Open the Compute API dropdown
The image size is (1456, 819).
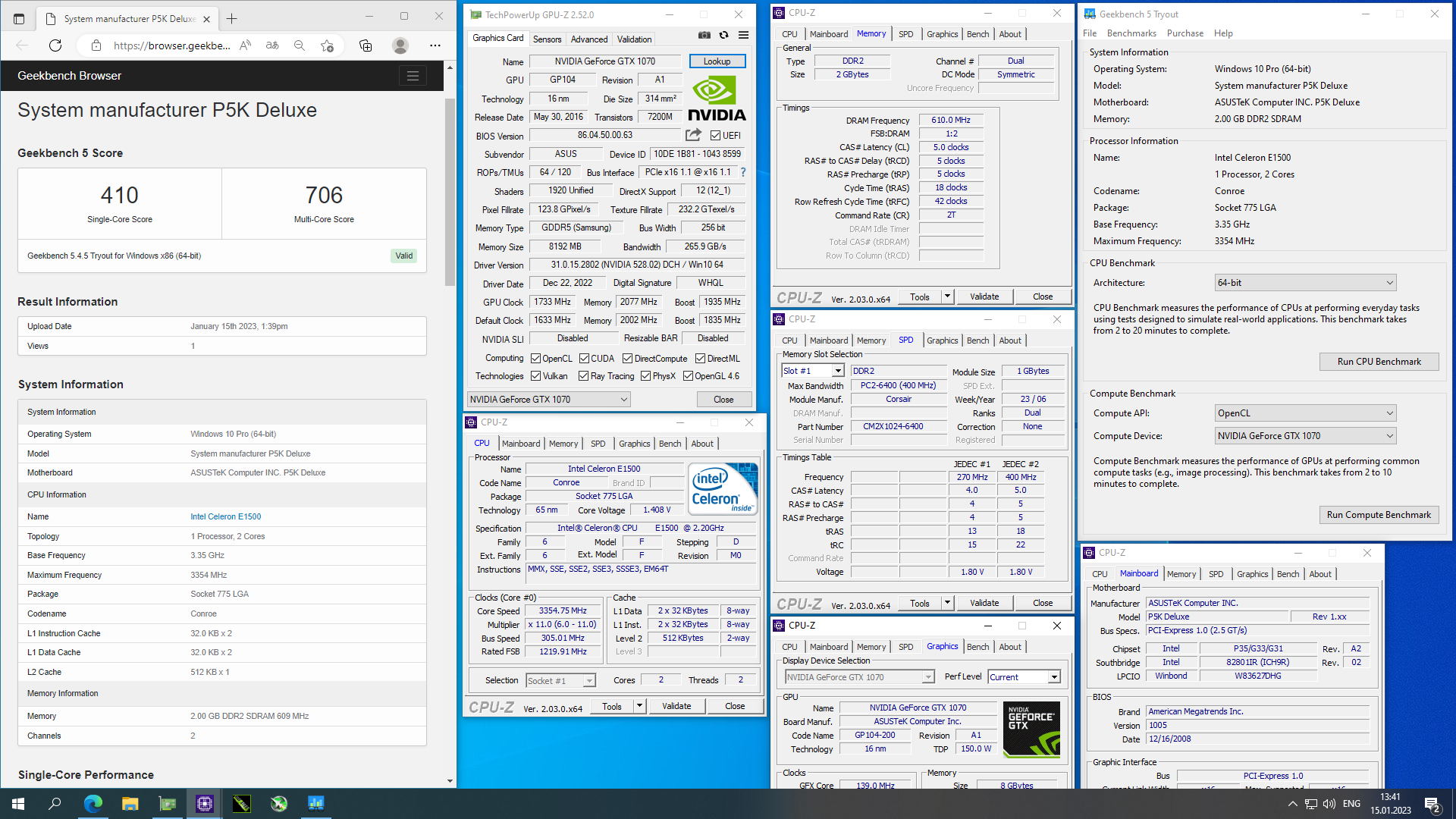(x=1304, y=413)
